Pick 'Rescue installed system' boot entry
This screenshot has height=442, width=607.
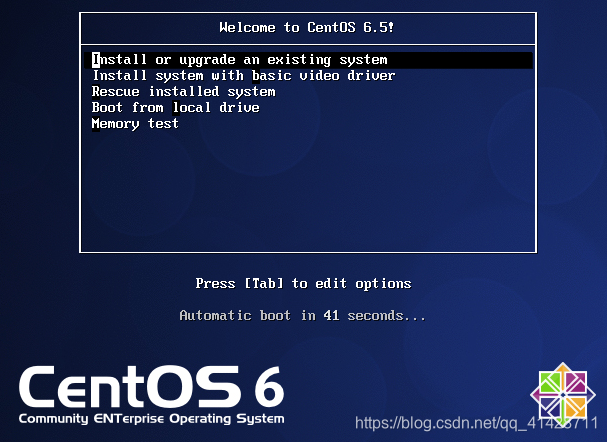pos(183,92)
